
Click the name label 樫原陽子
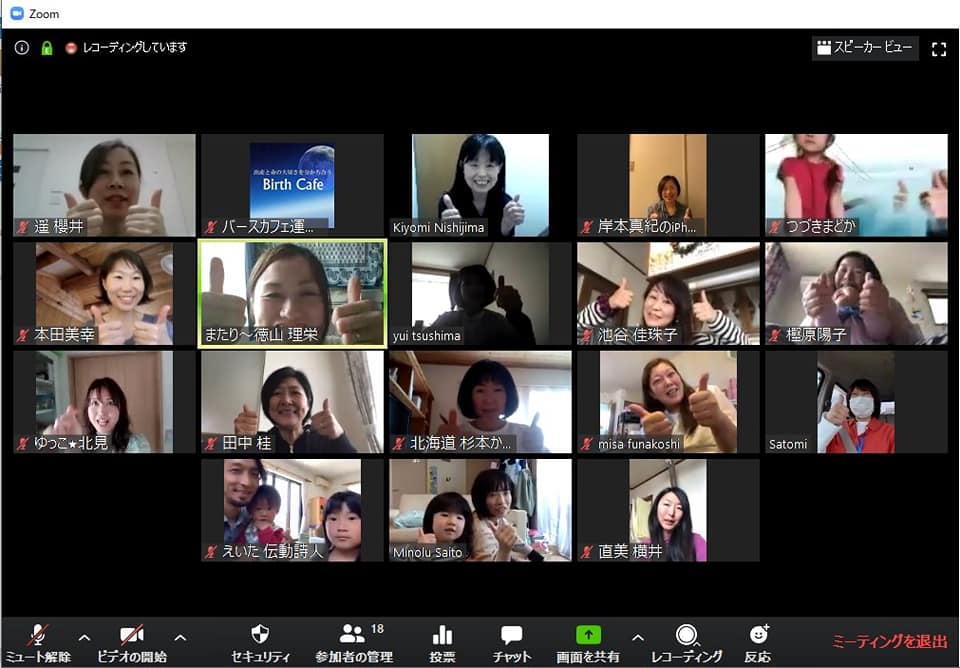click(816, 335)
